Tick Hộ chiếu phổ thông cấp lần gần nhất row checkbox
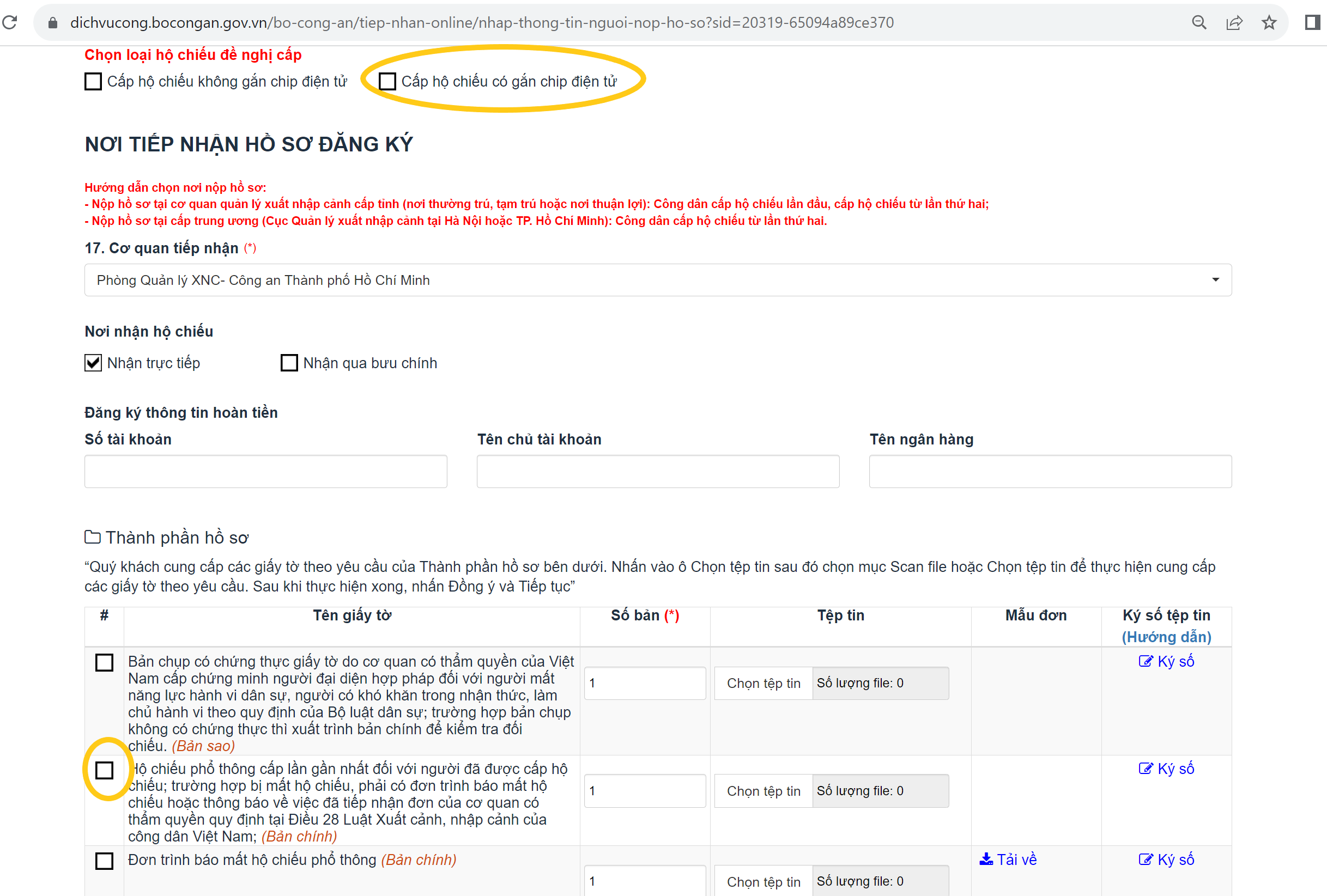Screen dimensions: 1327x896 coord(105,770)
